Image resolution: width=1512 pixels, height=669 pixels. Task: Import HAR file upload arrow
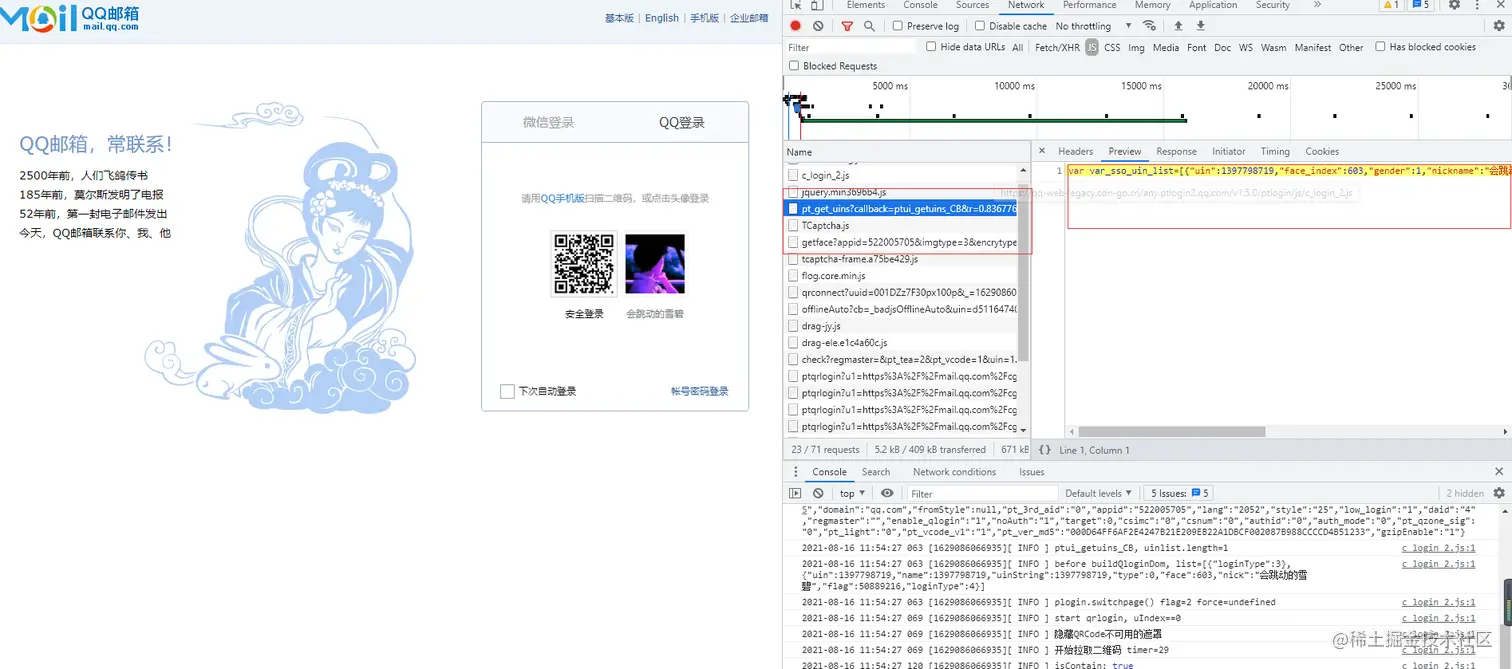click(1178, 26)
